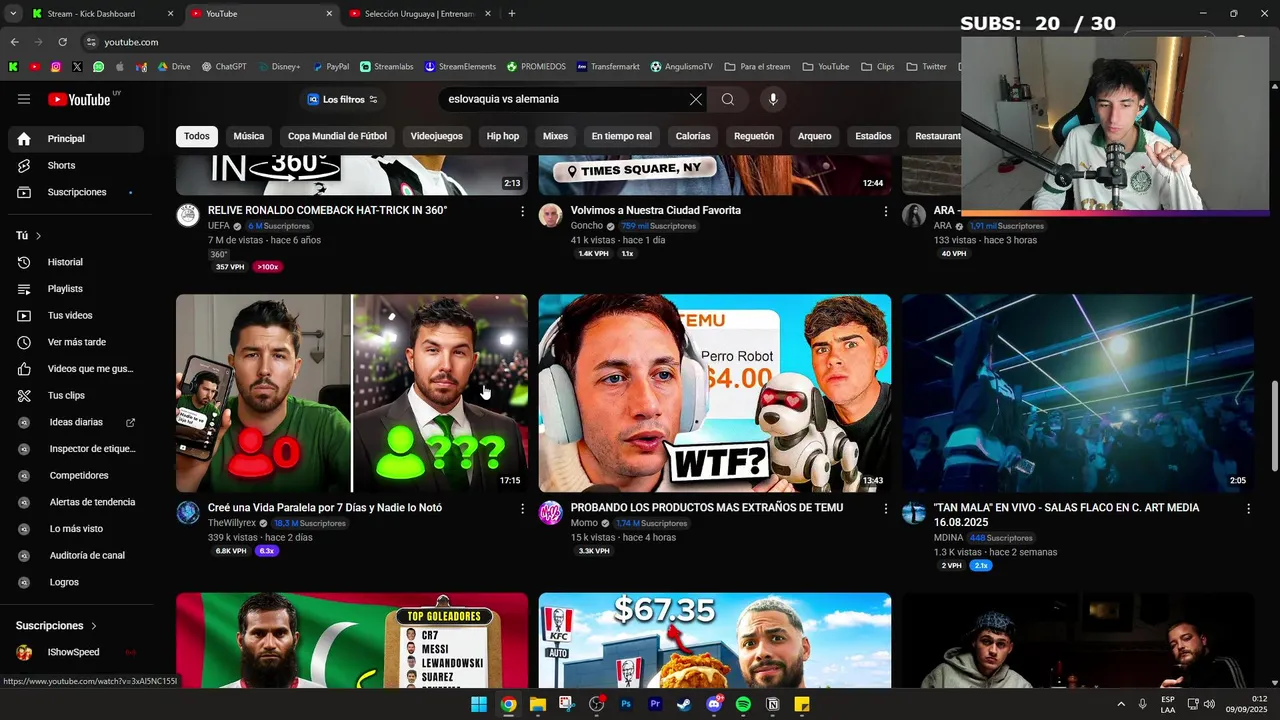Image resolution: width=1280 pixels, height=720 pixels.
Task: Open Videos que me gustan in the sidebar
Action: [x=75, y=369]
